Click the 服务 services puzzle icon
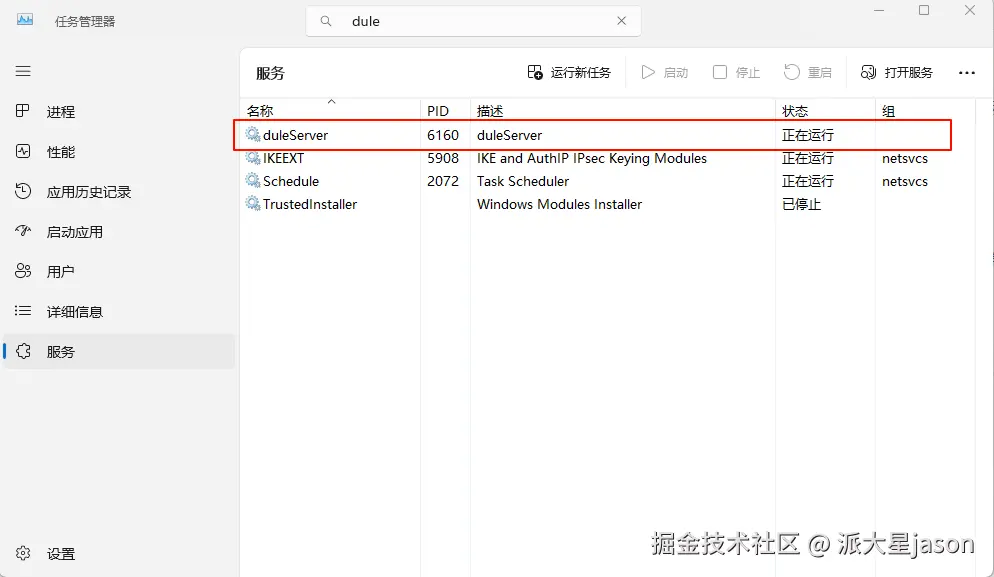The image size is (994, 577). tap(23, 351)
